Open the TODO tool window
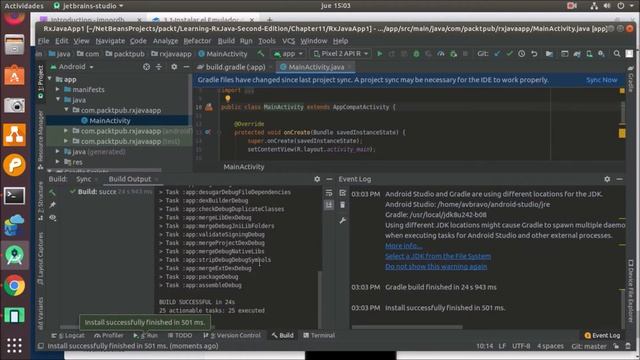640x360 pixels. 180,336
